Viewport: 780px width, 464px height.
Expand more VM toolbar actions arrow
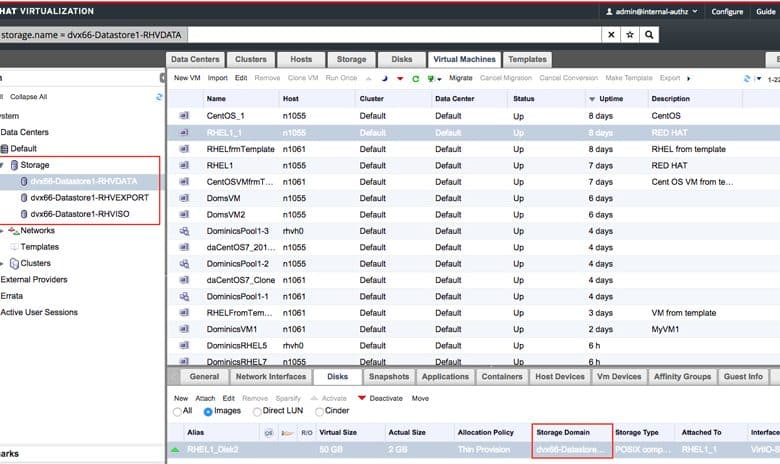click(688, 79)
